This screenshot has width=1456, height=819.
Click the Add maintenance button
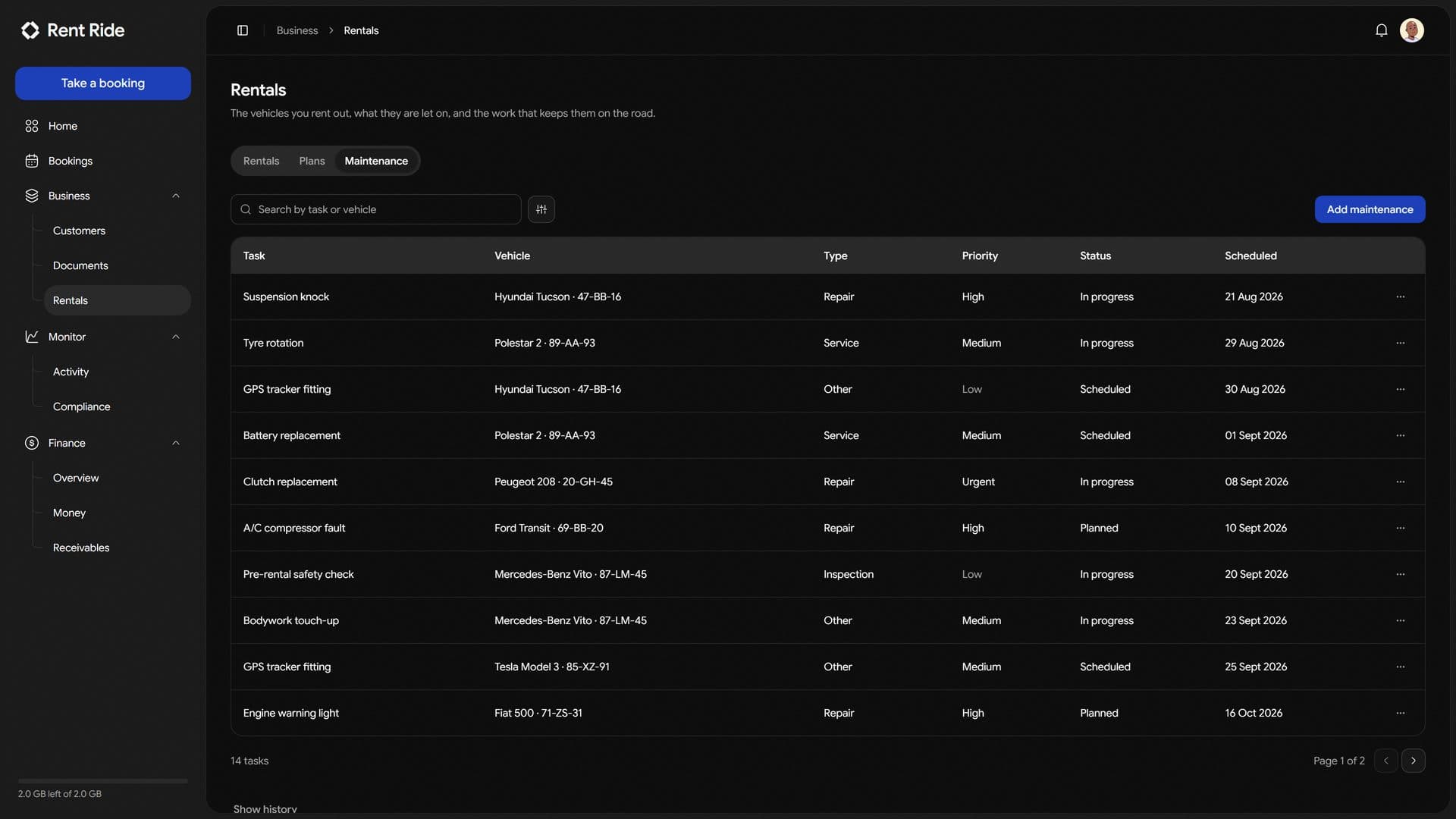tap(1370, 209)
